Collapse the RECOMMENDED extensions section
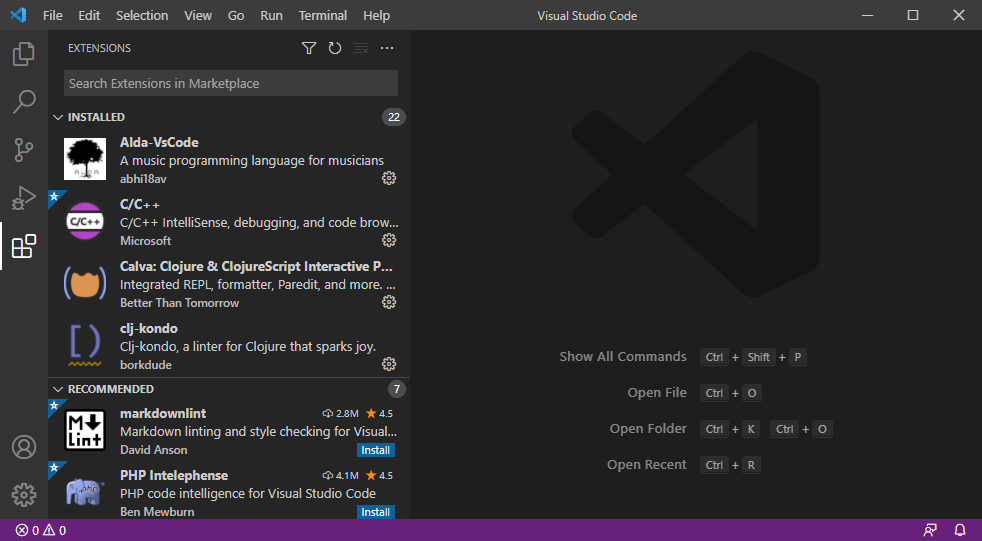This screenshot has width=982, height=541. pos(58,389)
